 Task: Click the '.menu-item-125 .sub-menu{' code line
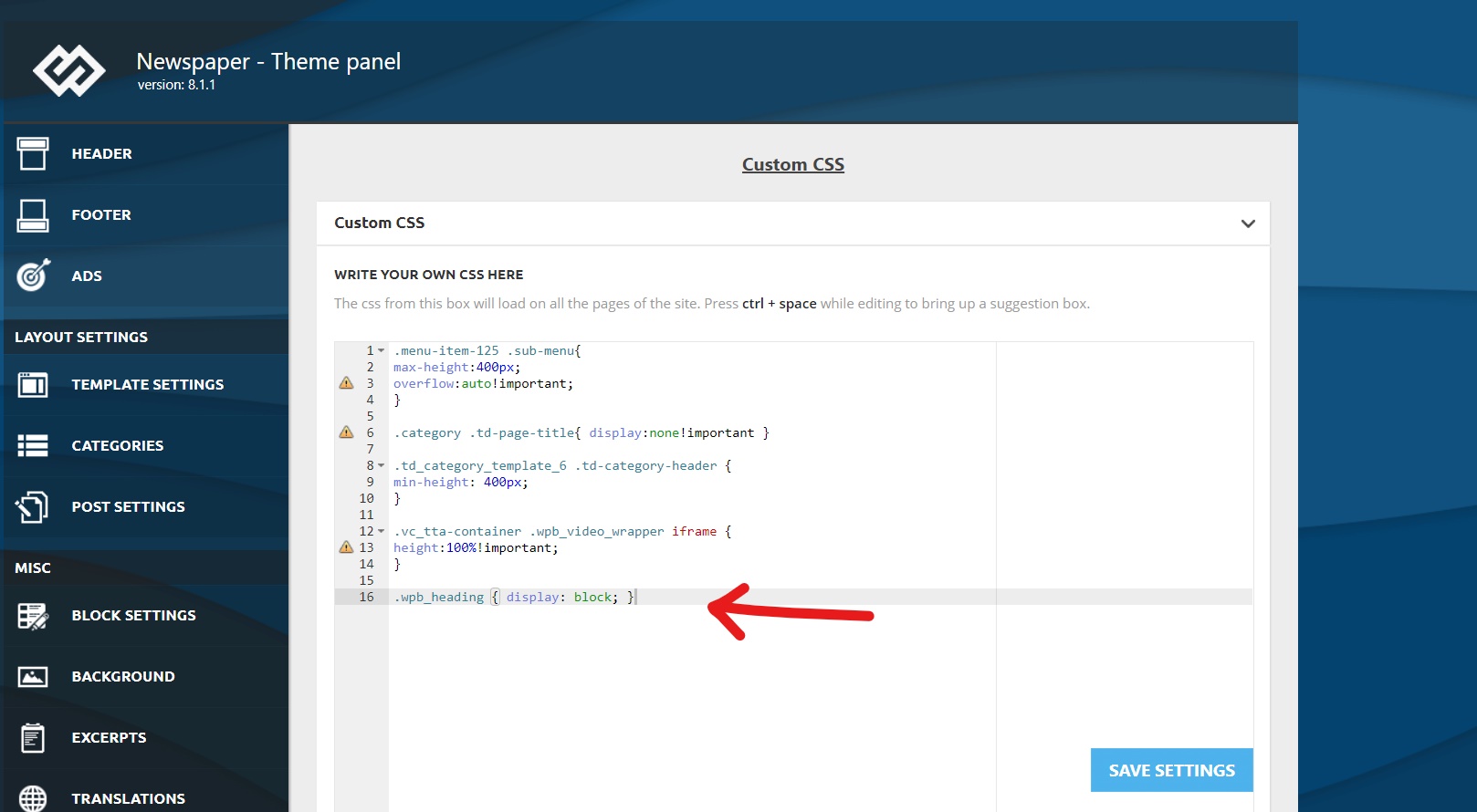[x=487, y=350]
